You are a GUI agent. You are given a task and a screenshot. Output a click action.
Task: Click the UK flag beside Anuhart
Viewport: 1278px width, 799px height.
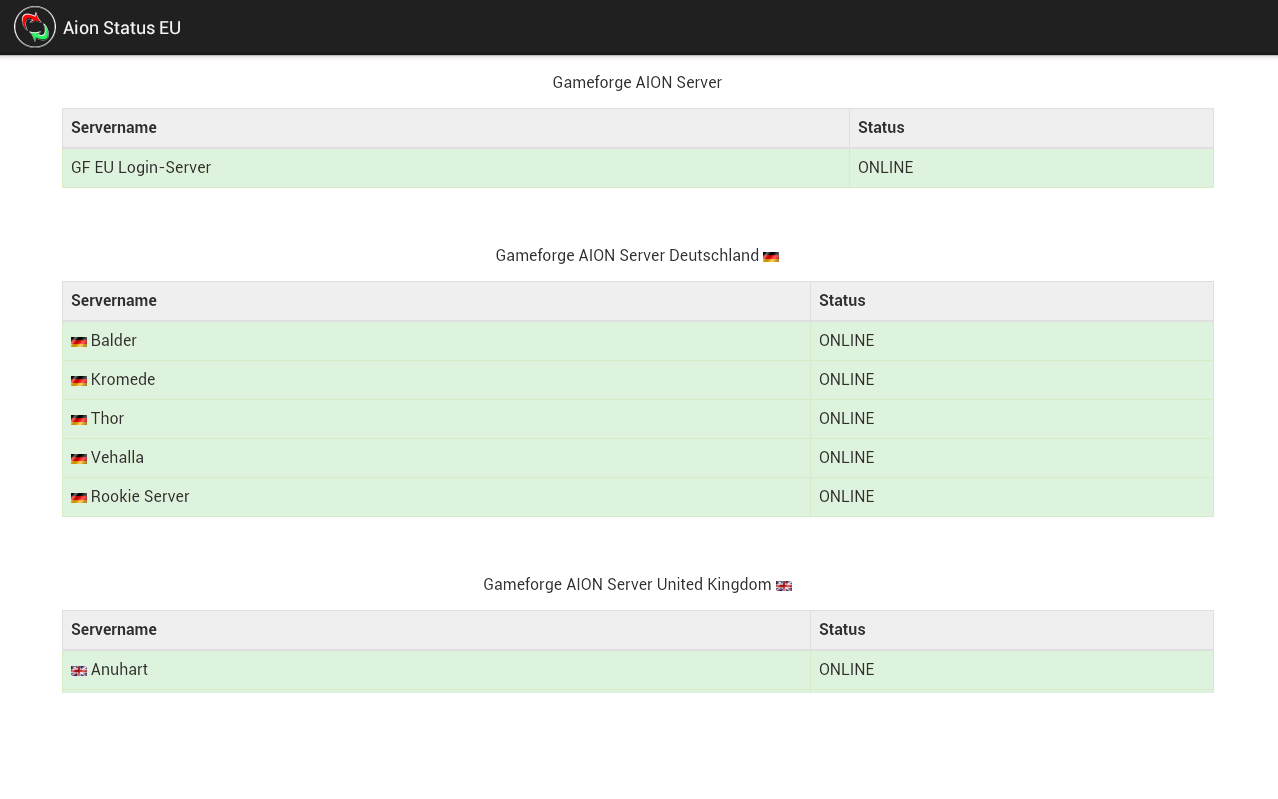(79, 671)
